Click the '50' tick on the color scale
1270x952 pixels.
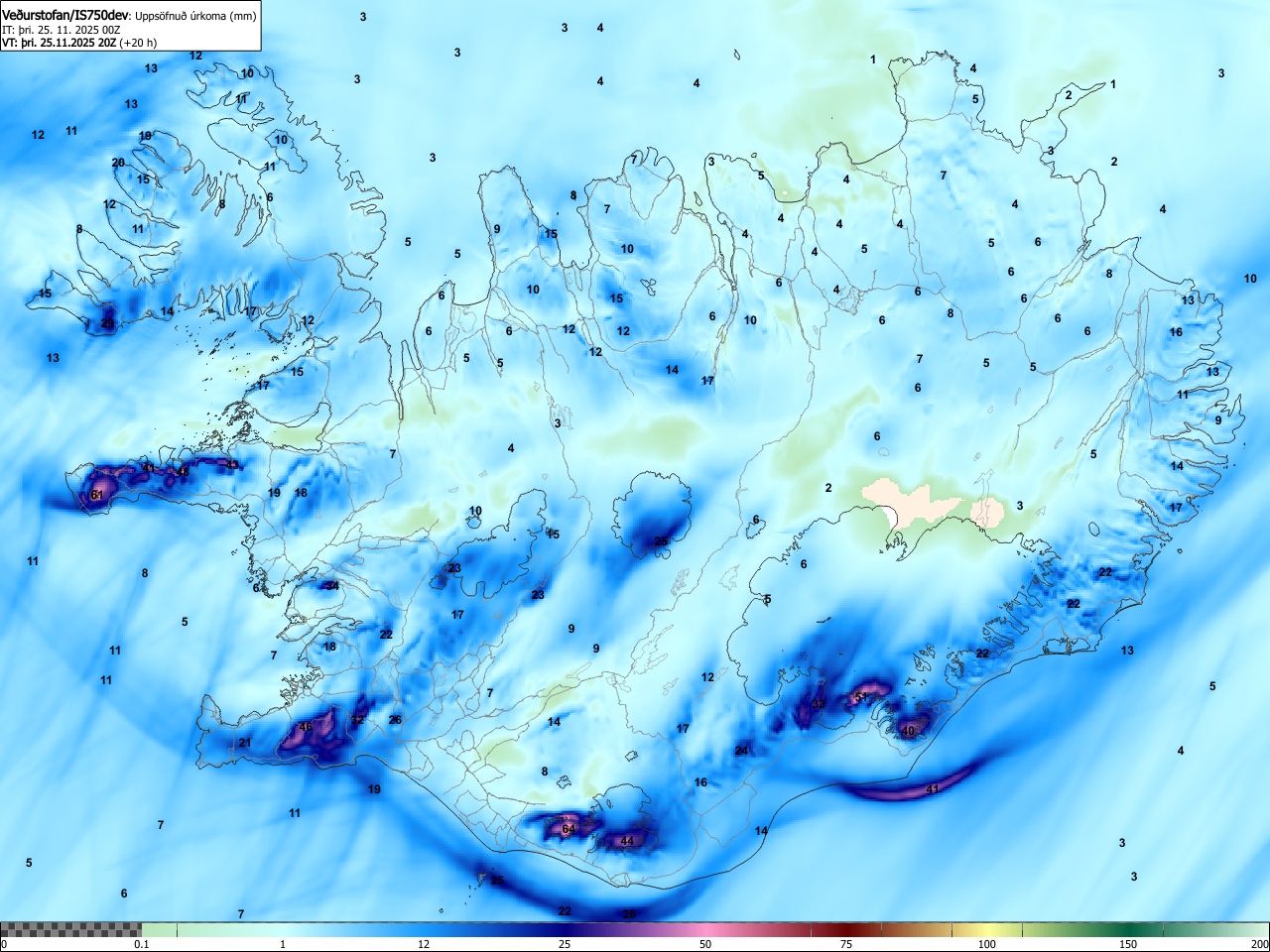pos(705,944)
